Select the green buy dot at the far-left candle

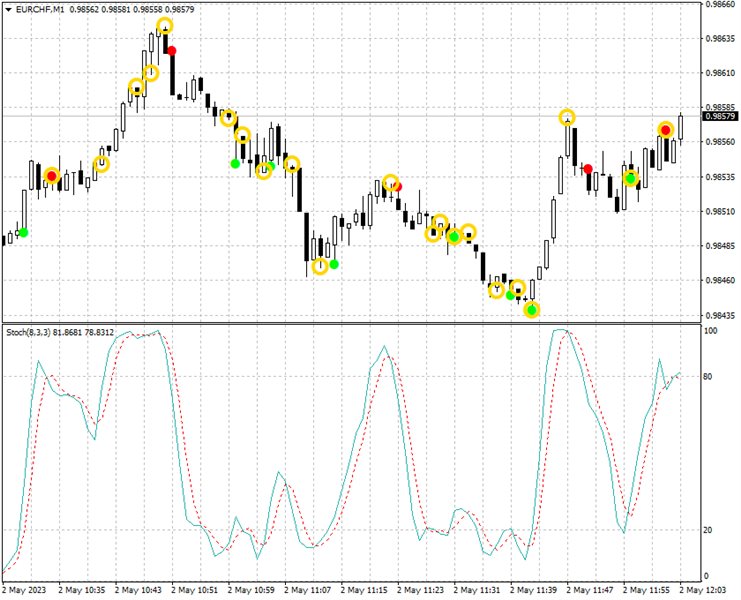[x=23, y=232]
